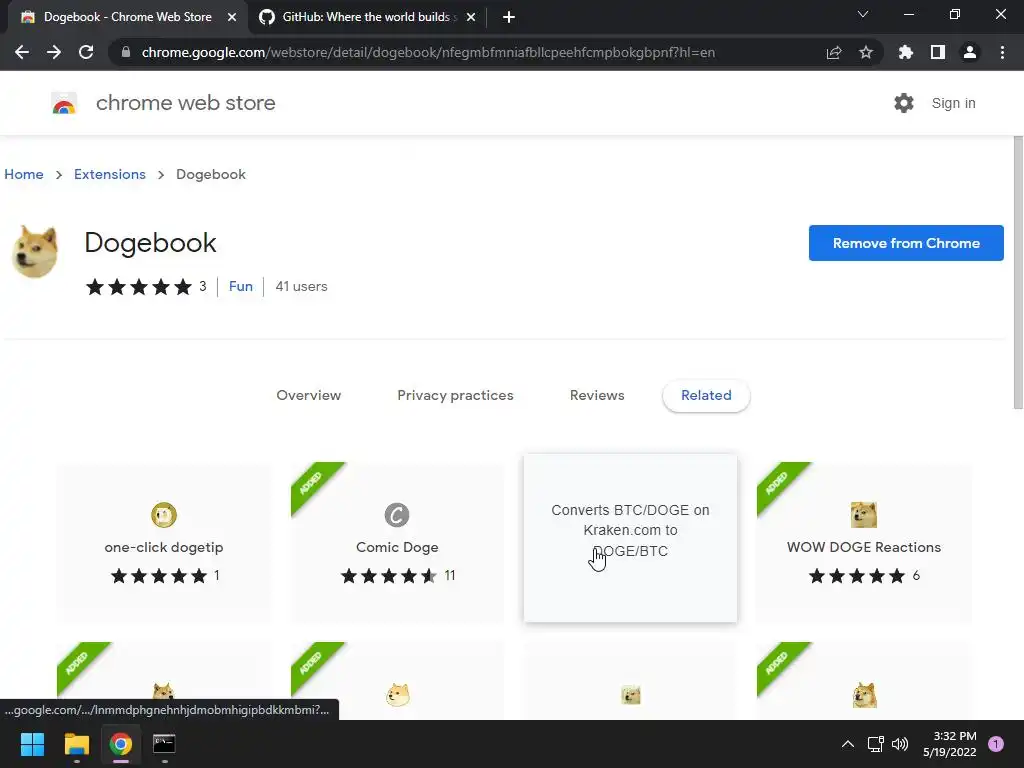This screenshot has width=1024, height=768.
Task: Click the Chrome Web Store rainbow logo
Action: [x=64, y=103]
